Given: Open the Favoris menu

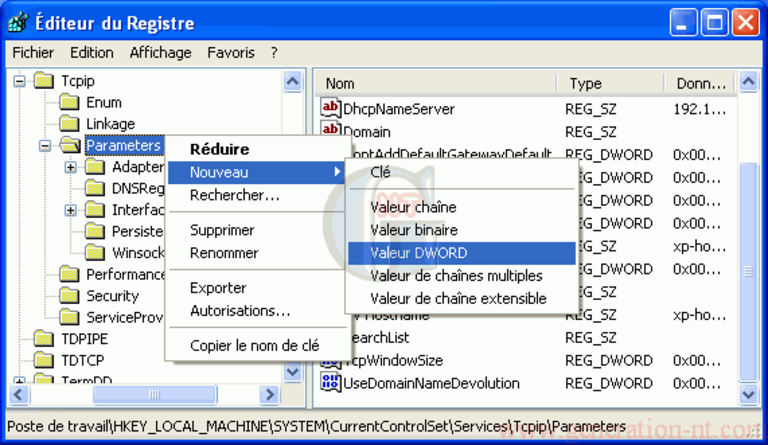Looking at the screenshot, I should (231, 52).
